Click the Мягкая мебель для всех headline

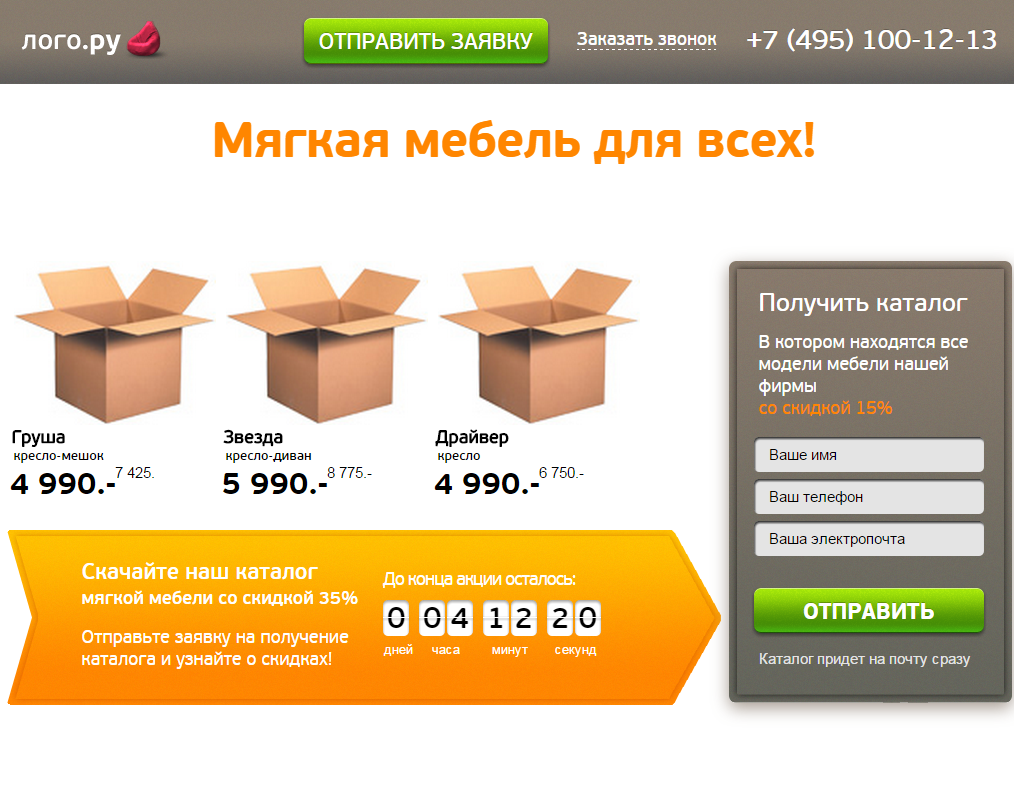514,140
